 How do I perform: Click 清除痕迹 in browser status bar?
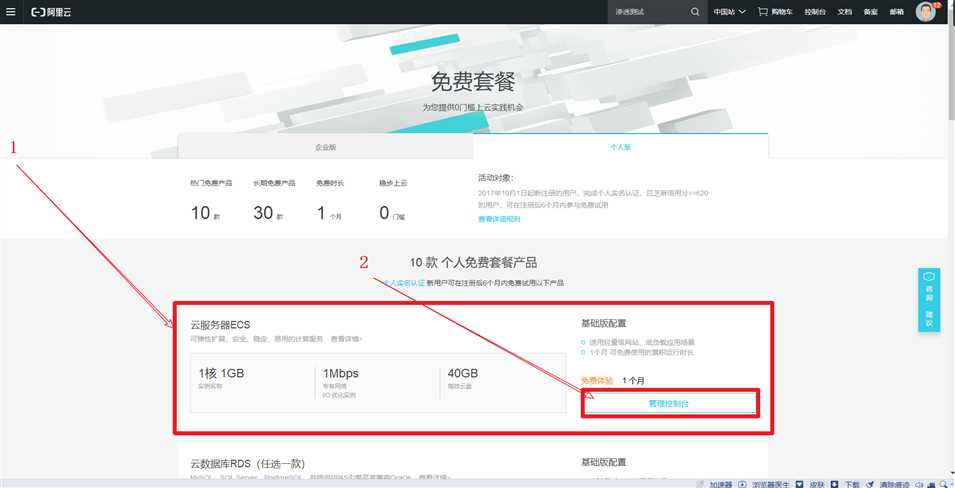tap(894, 484)
